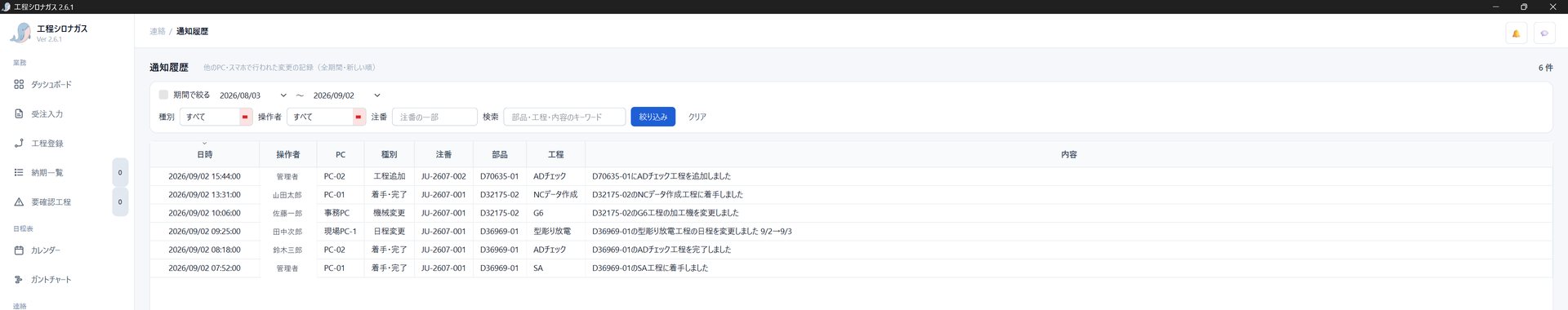
Task: Click the PC column header
Action: [x=341, y=154]
